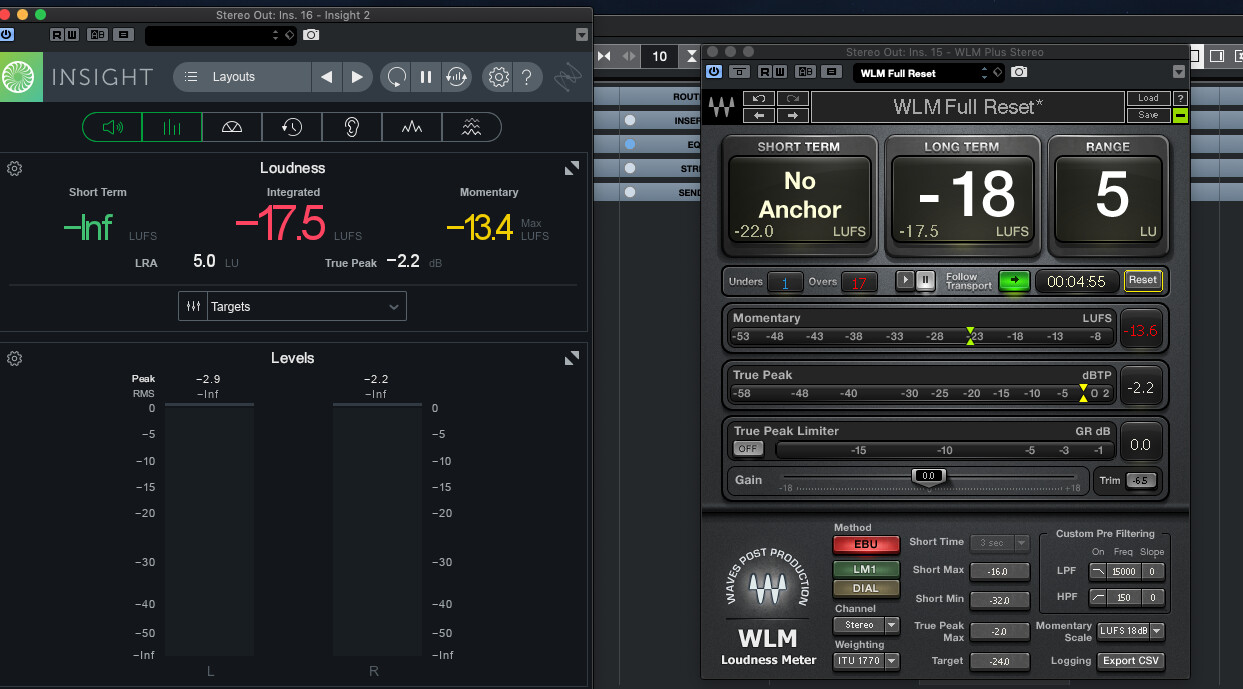Select the Insight spectrogram waves tab

click(471, 127)
